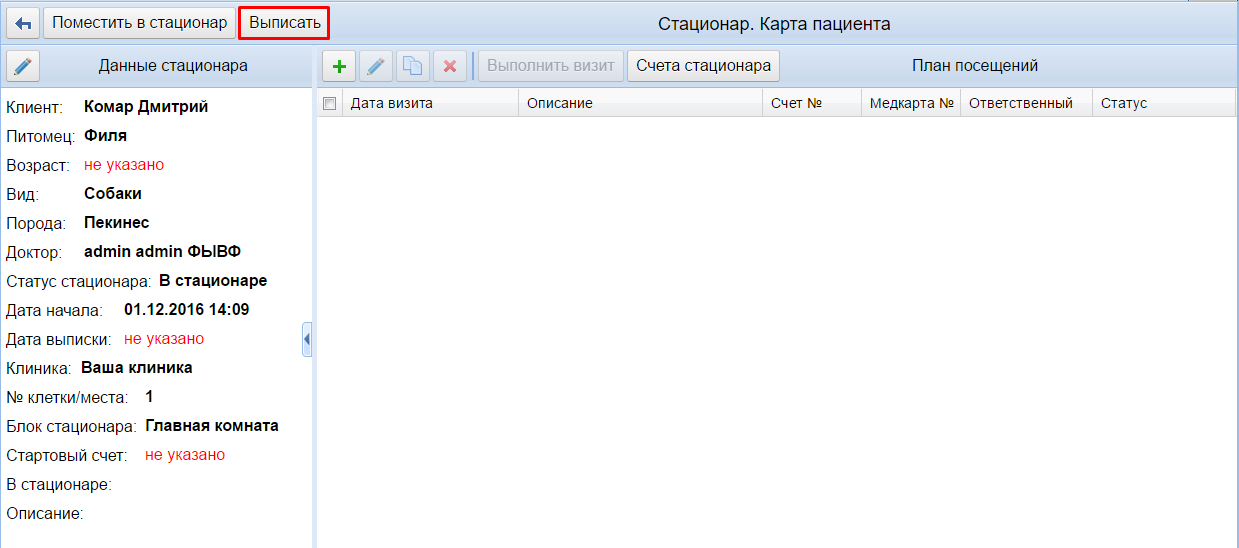Screen dimensions: 1239x548
Task: Open 'Счета стационара' invoices
Action: click(x=703, y=66)
